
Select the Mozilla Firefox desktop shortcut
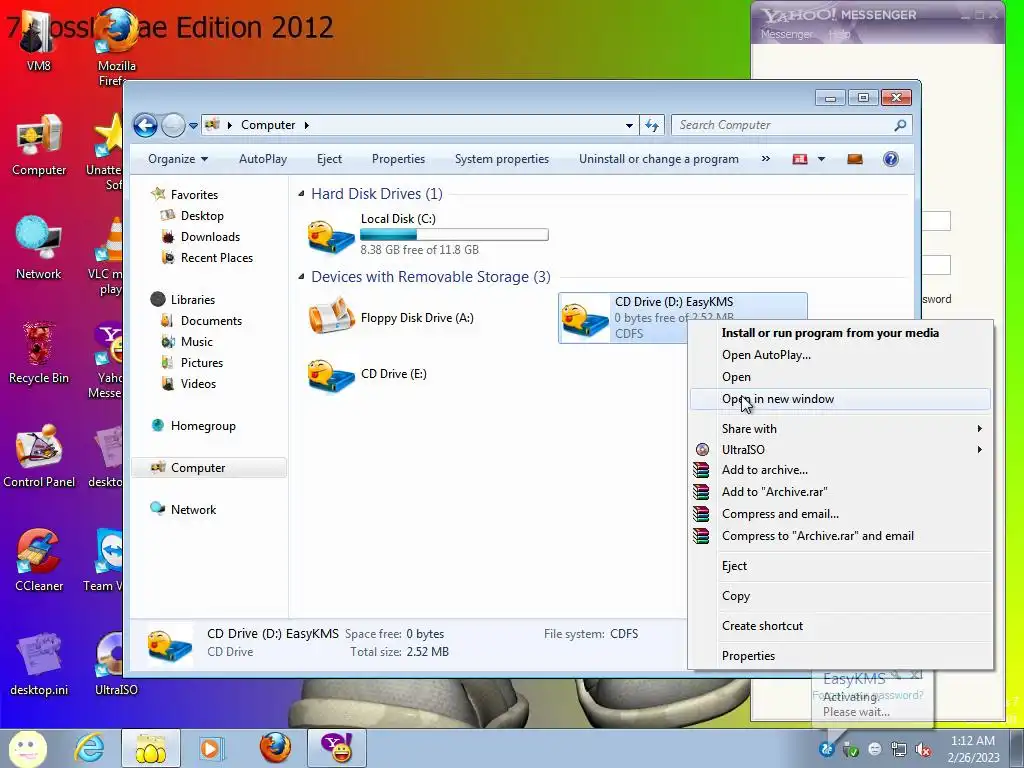pos(116,47)
